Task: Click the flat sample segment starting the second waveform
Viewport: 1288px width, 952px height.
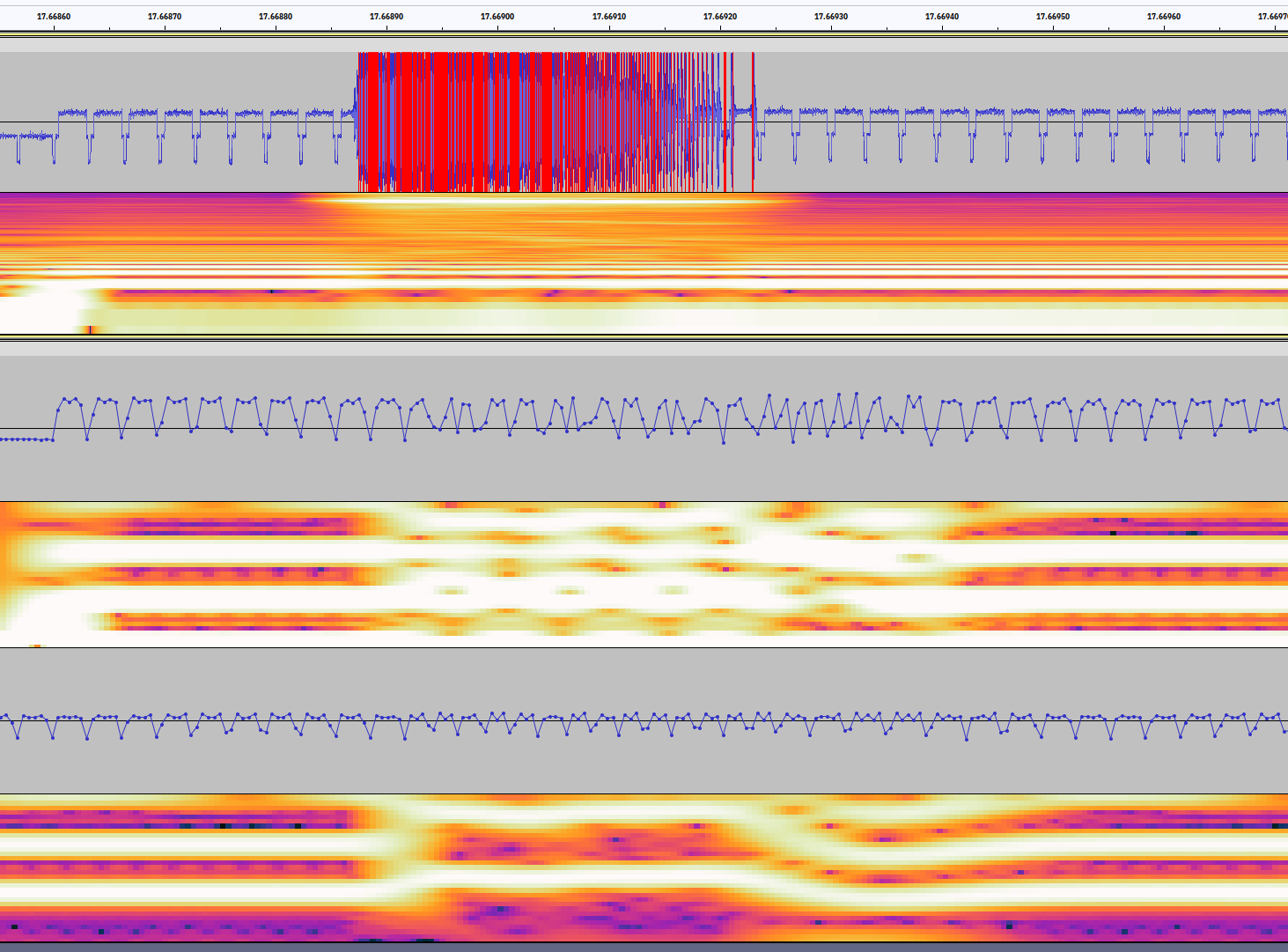Action: [x=26, y=439]
